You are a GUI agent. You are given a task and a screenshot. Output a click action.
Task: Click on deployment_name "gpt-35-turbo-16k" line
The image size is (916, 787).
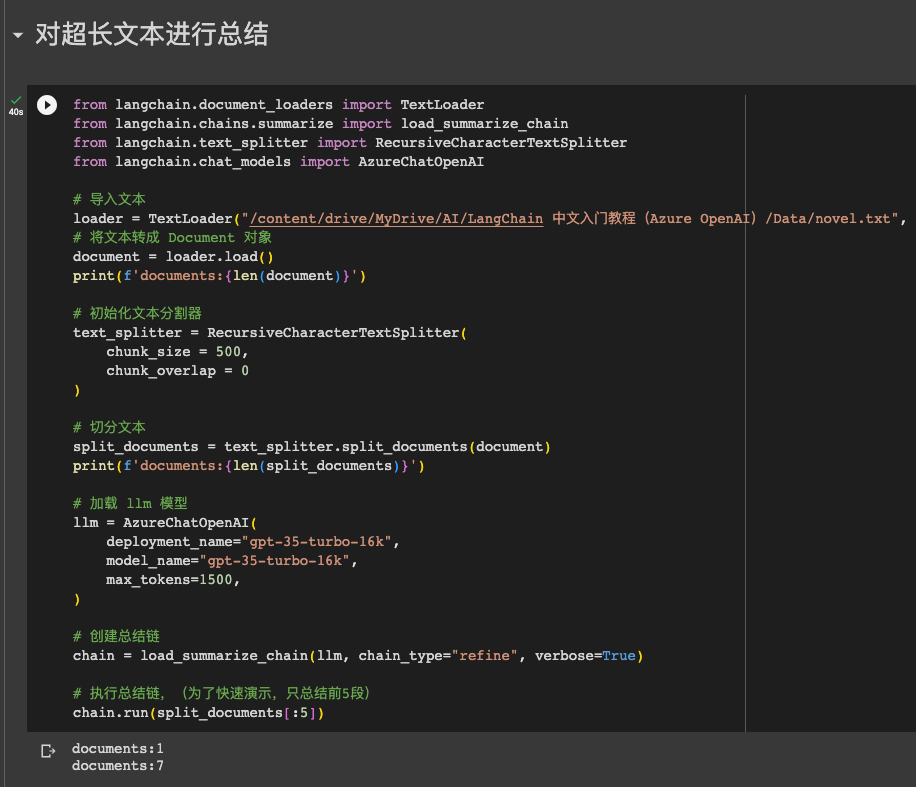pos(252,542)
